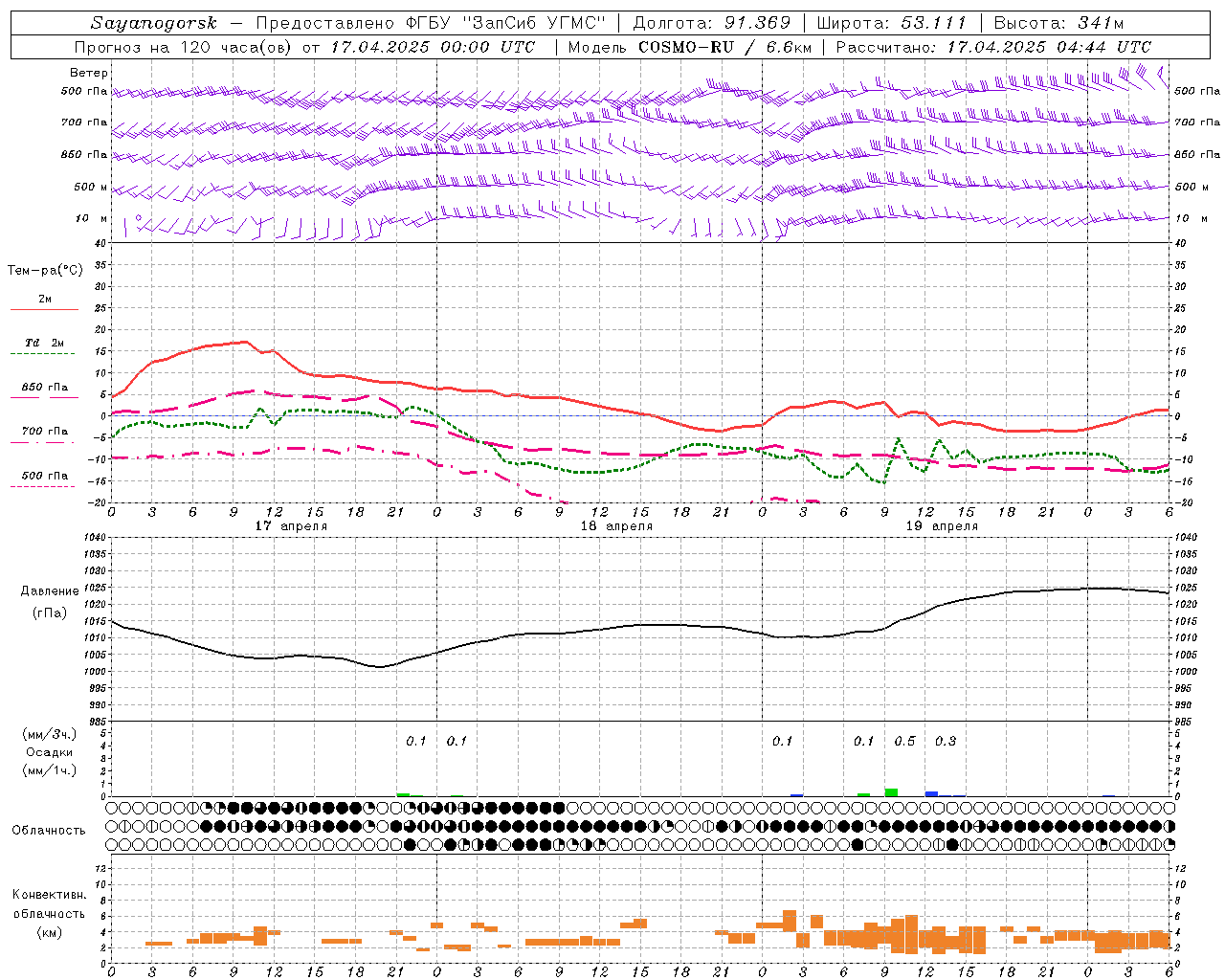Click the (мм/1ч.) precipitation unit label
This screenshot has height=980, width=1225.
49,770
